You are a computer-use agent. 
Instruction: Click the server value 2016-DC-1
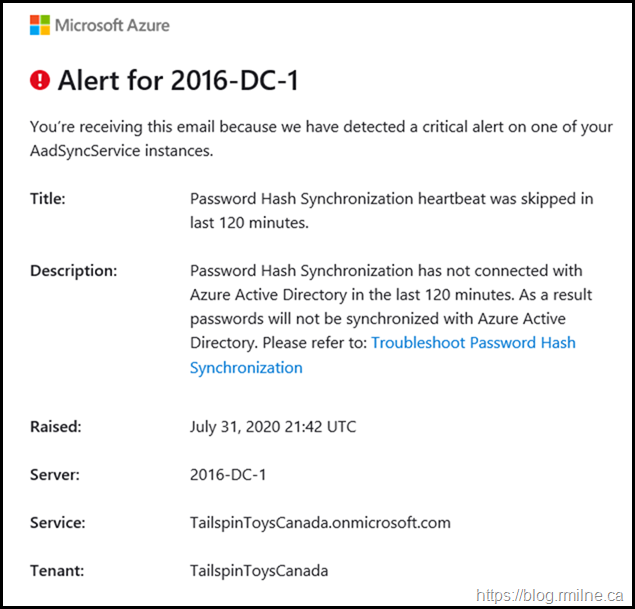tap(228, 475)
